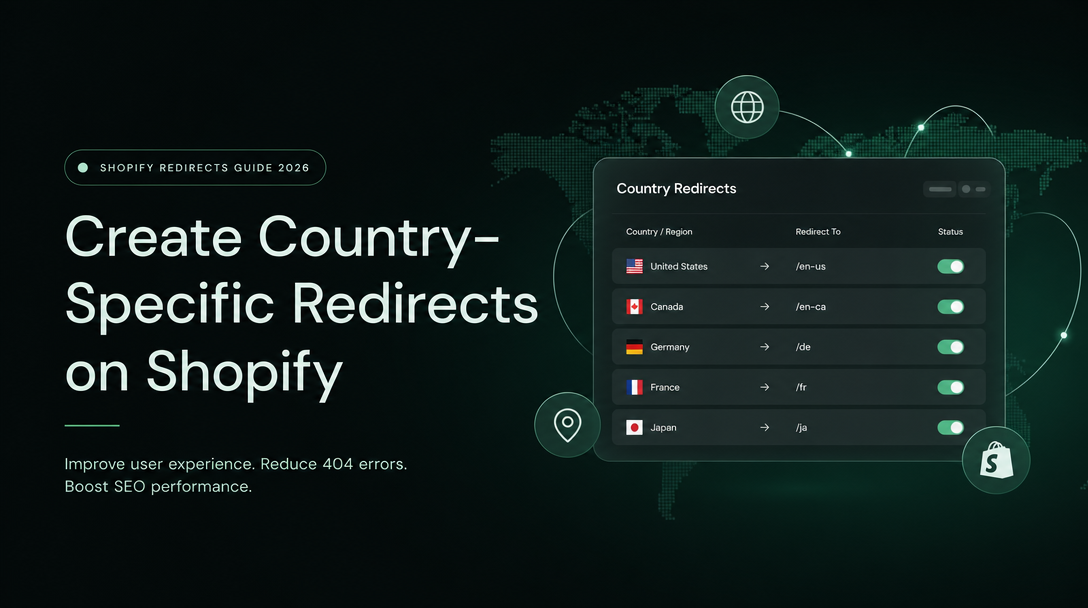Click the Shopify bag logo icon
The image size is (1088, 608).
point(996,460)
